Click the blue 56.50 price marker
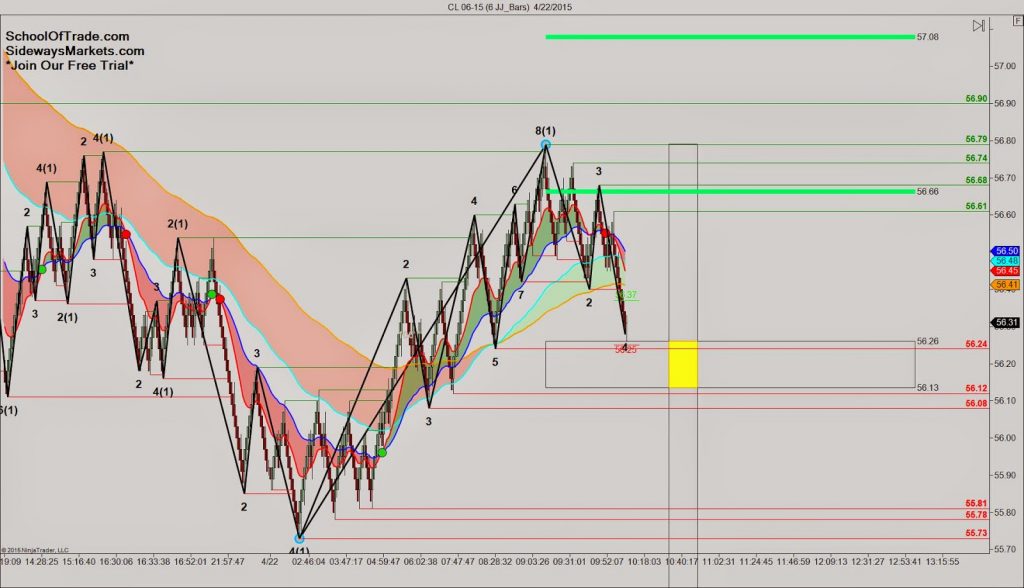 click(1006, 251)
